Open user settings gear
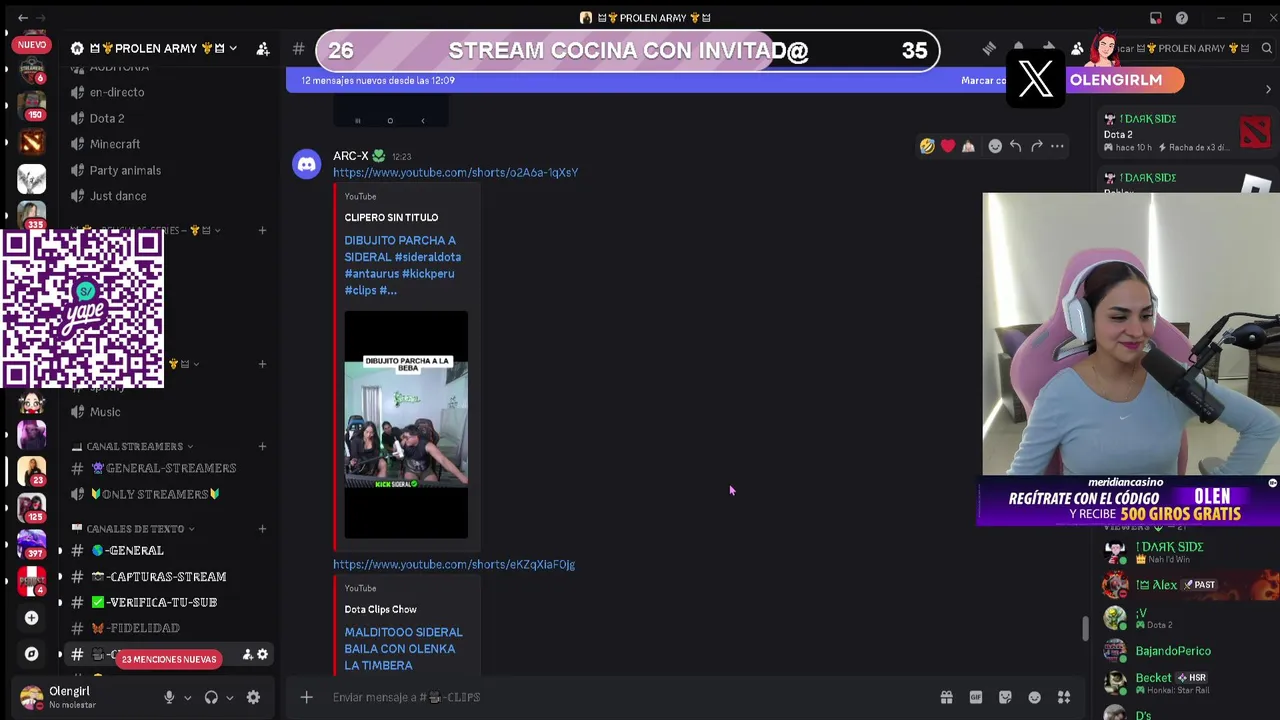Screen dimensions: 1280x720 pos(253,697)
